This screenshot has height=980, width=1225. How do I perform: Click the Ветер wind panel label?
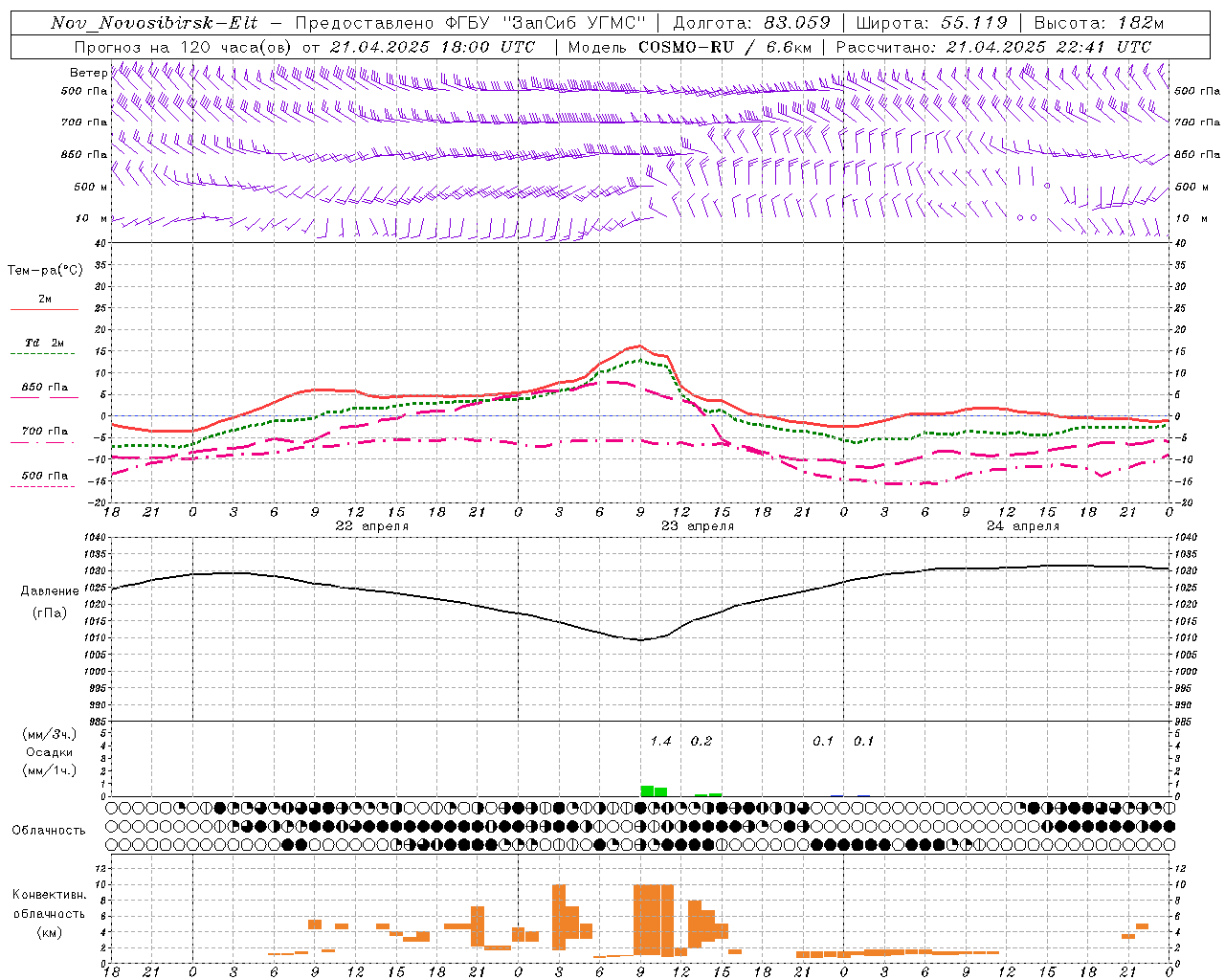pyautogui.click(x=89, y=73)
